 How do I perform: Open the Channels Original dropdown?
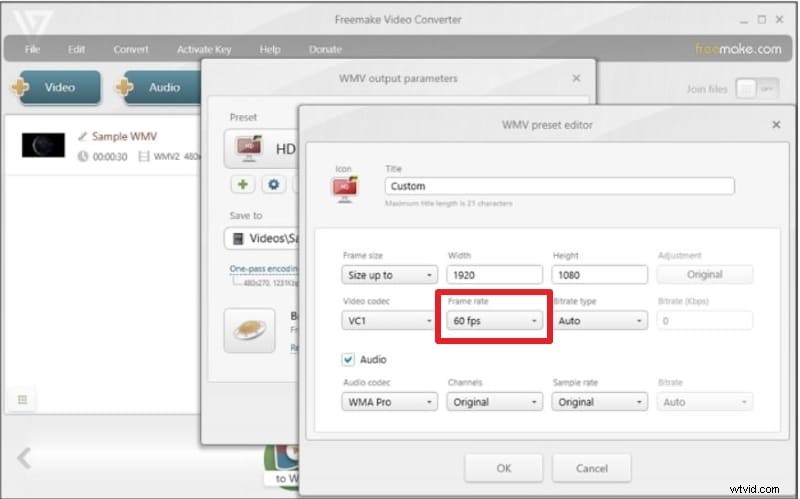click(494, 402)
